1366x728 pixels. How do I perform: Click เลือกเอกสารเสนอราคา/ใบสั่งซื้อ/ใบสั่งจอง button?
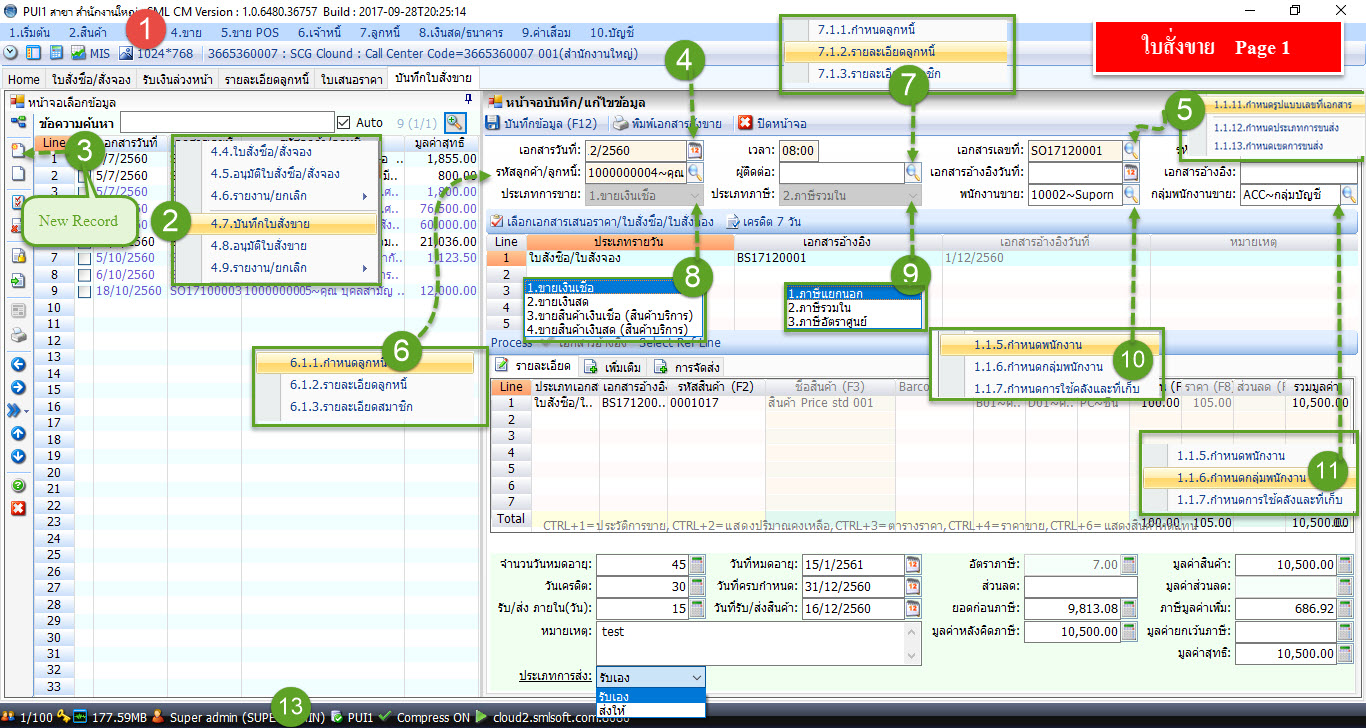pos(603,221)
